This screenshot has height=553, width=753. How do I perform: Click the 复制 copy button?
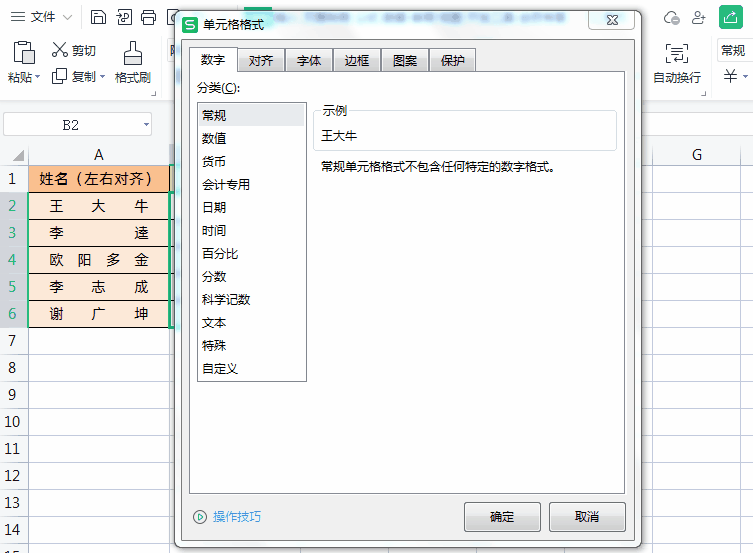tap(73, 76)
